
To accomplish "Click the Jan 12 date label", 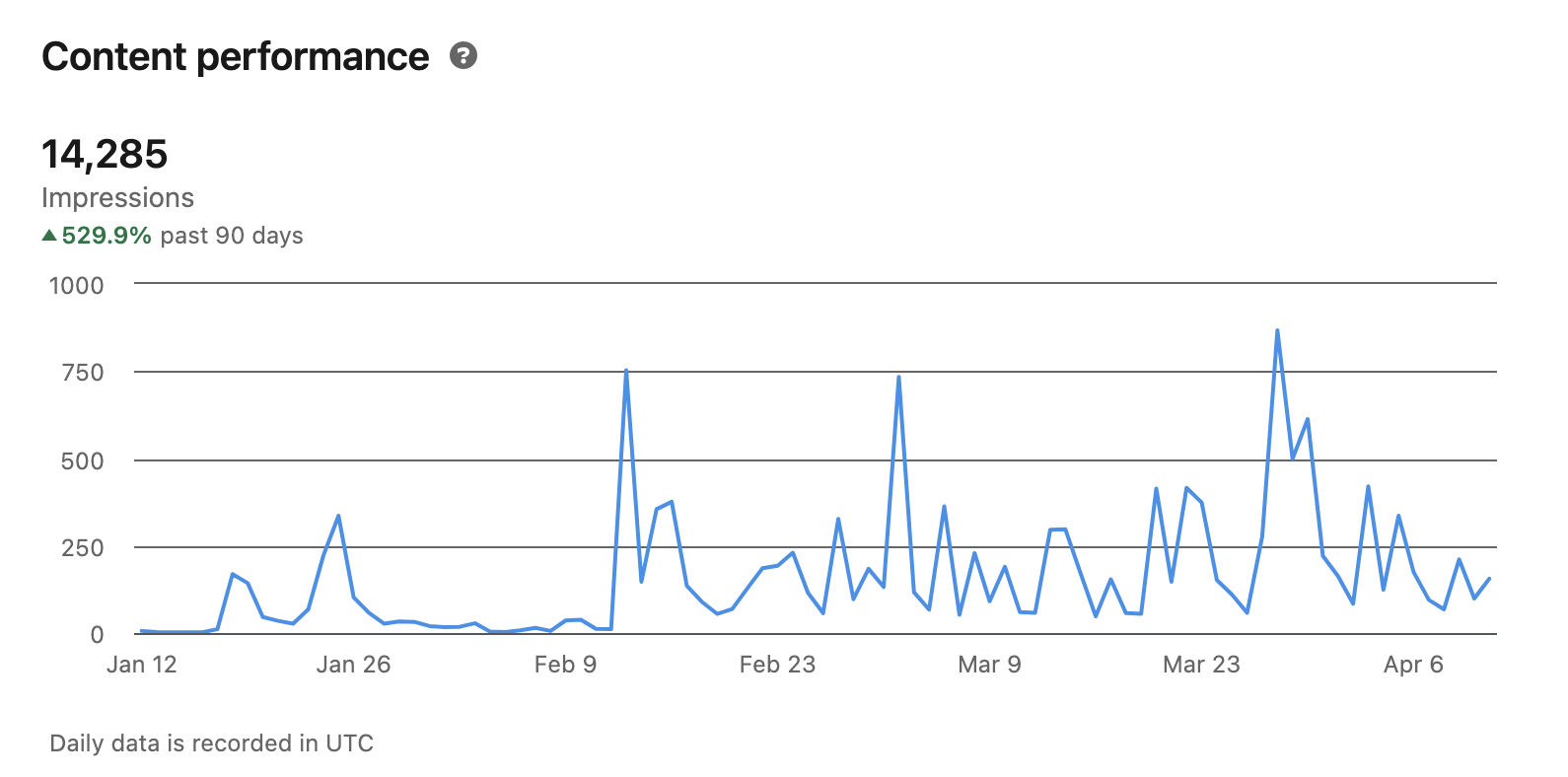I will coord(141,665).
